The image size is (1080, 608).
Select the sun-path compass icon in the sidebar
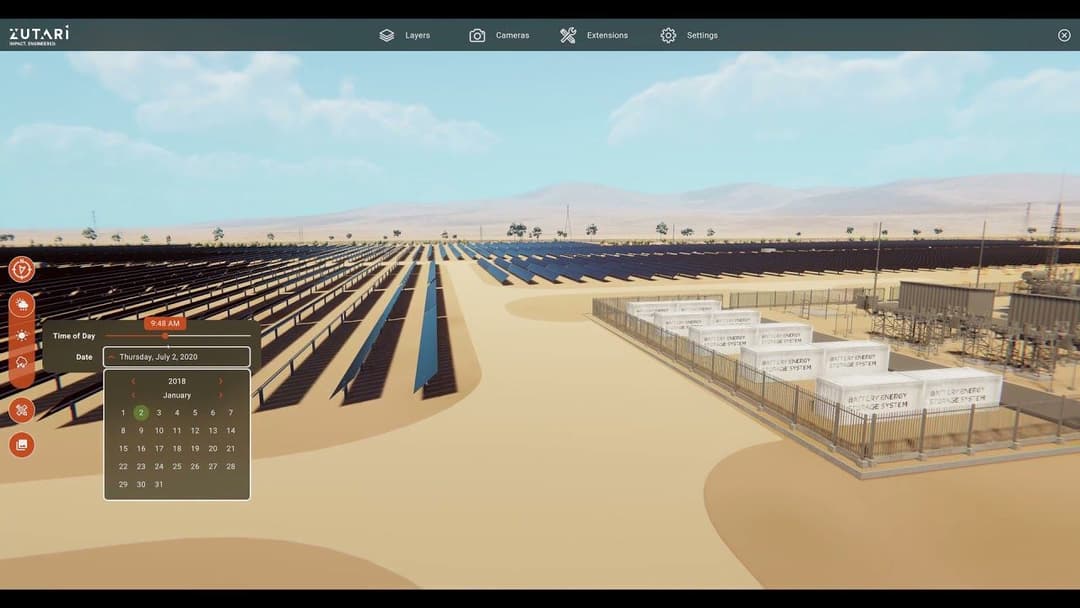point(22,268)
